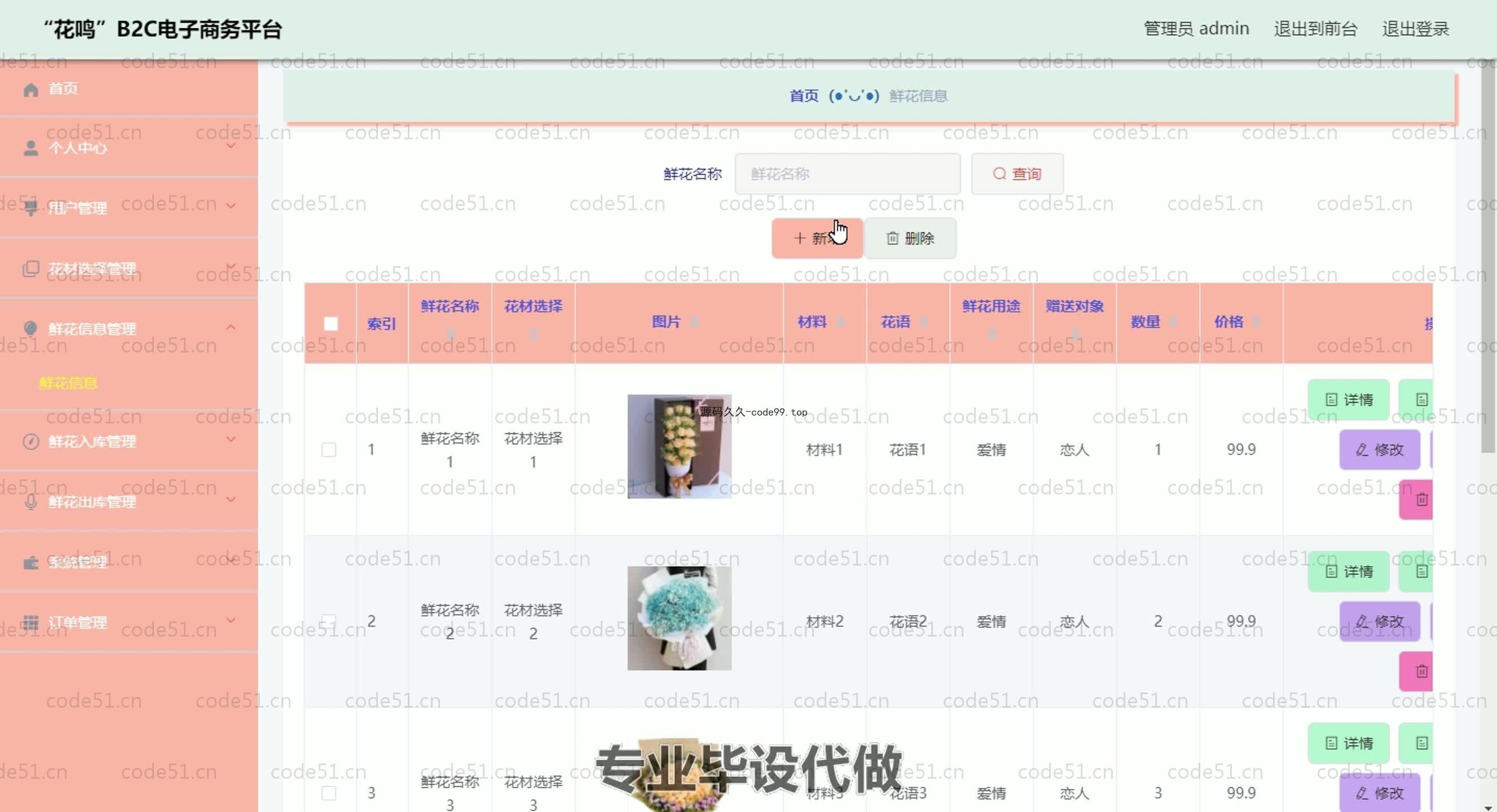Click the grid icon beside 订单管理
Image resolution: width=1497 pixels, height=812 pixels.
(31, 623)
